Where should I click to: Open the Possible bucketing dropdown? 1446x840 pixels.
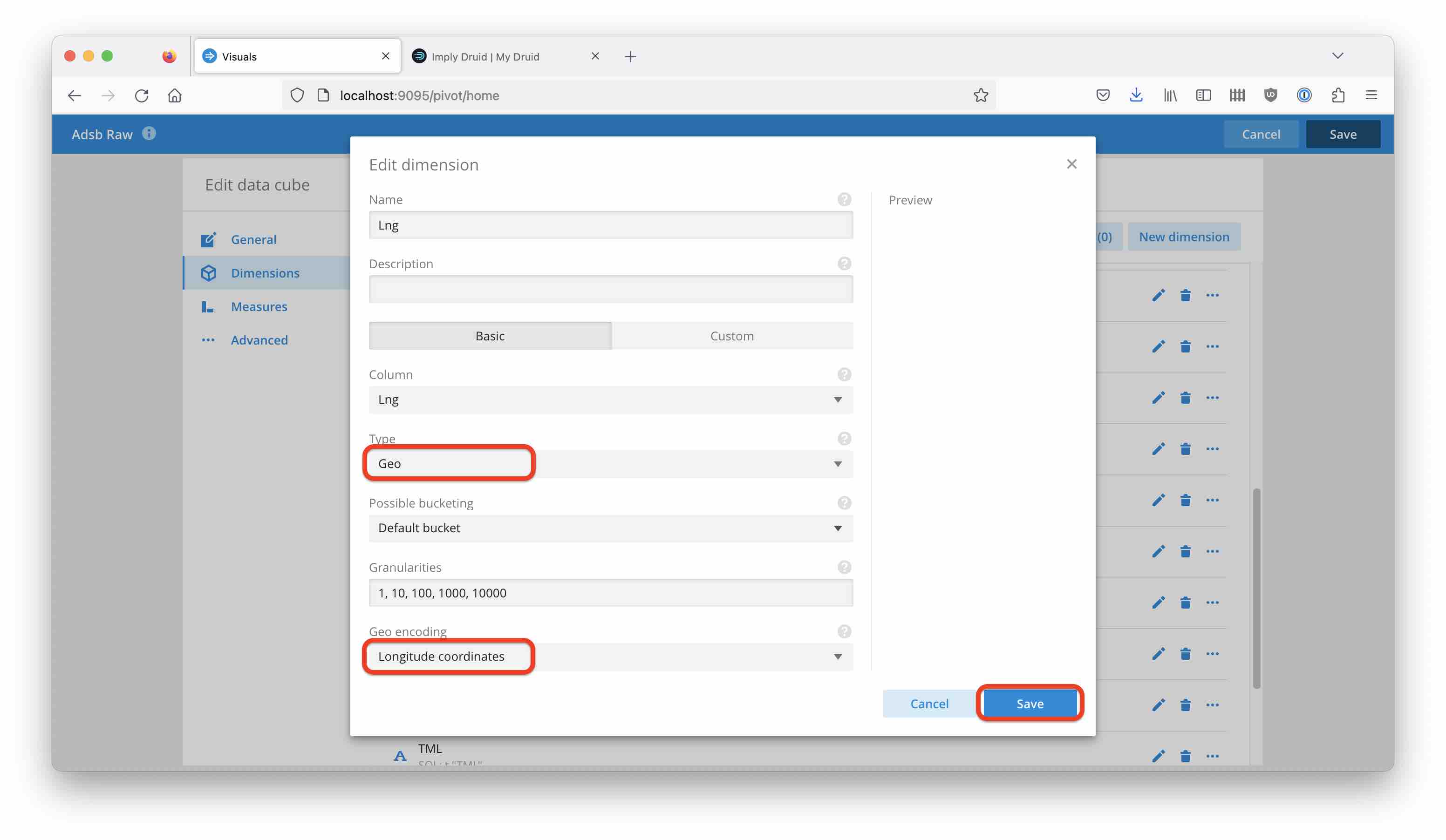(x=611, y=528)
